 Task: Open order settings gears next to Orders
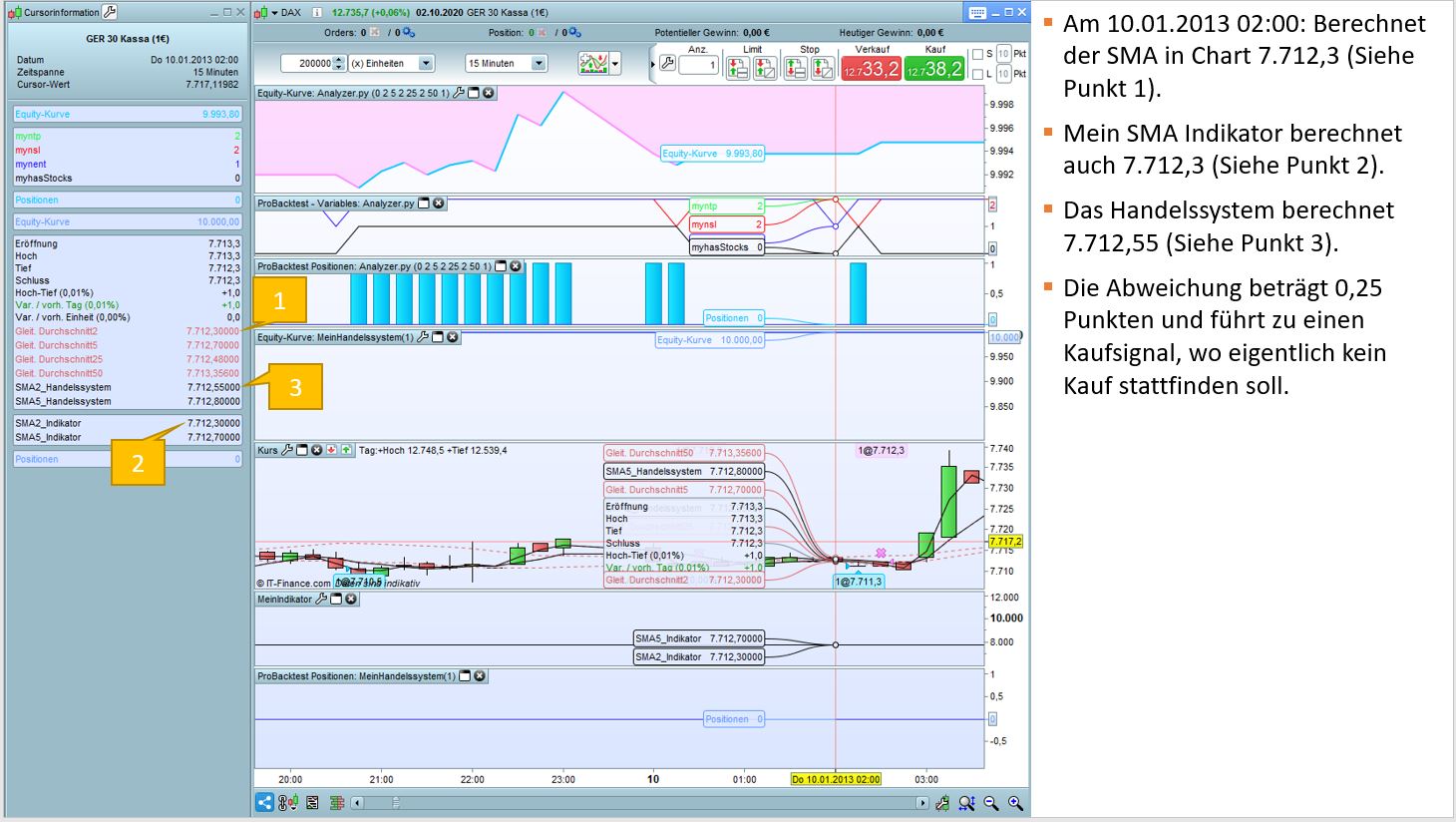tap(409, 33)
